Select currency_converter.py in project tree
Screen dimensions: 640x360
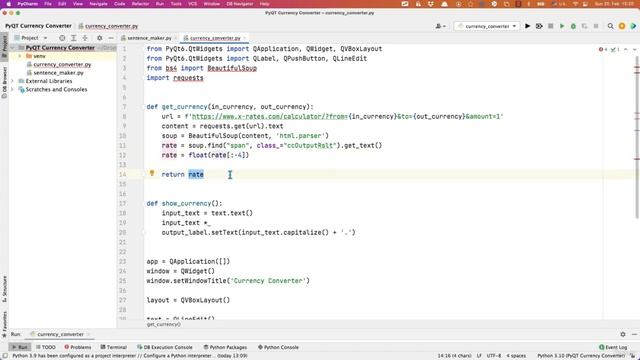click(62, 64)
